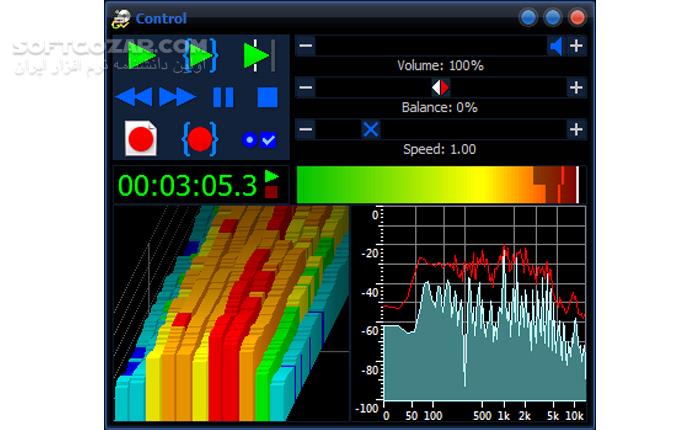Fast forward with the double-right-arrow button
Viewport: 700px width, 430px height.
point(178,97)
